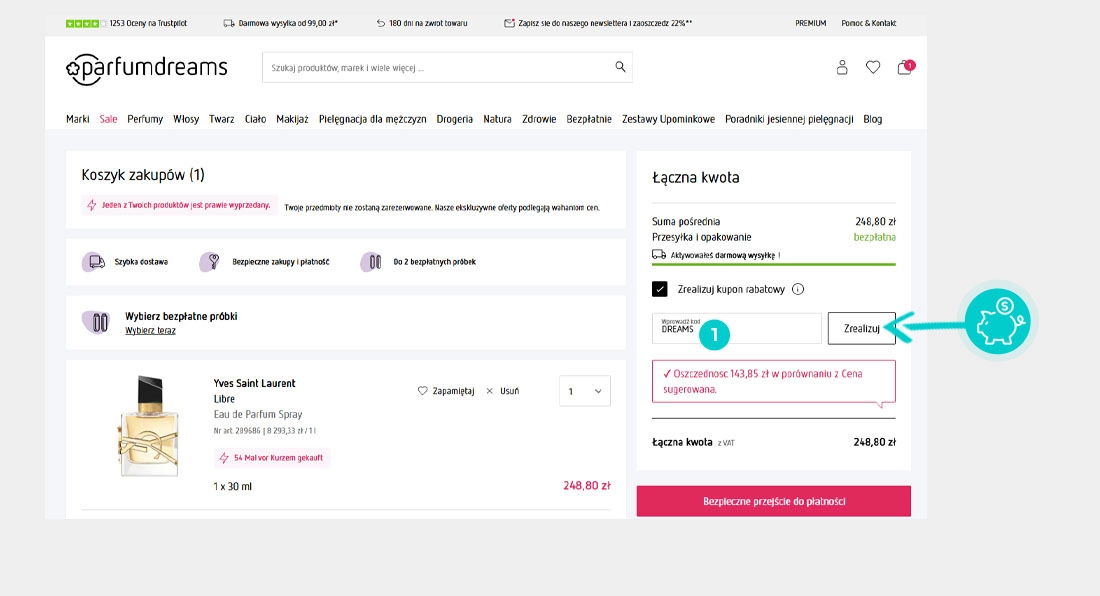The image size is (1100, 596).
Task: Open the user account icon
Action: click(842, 67)
